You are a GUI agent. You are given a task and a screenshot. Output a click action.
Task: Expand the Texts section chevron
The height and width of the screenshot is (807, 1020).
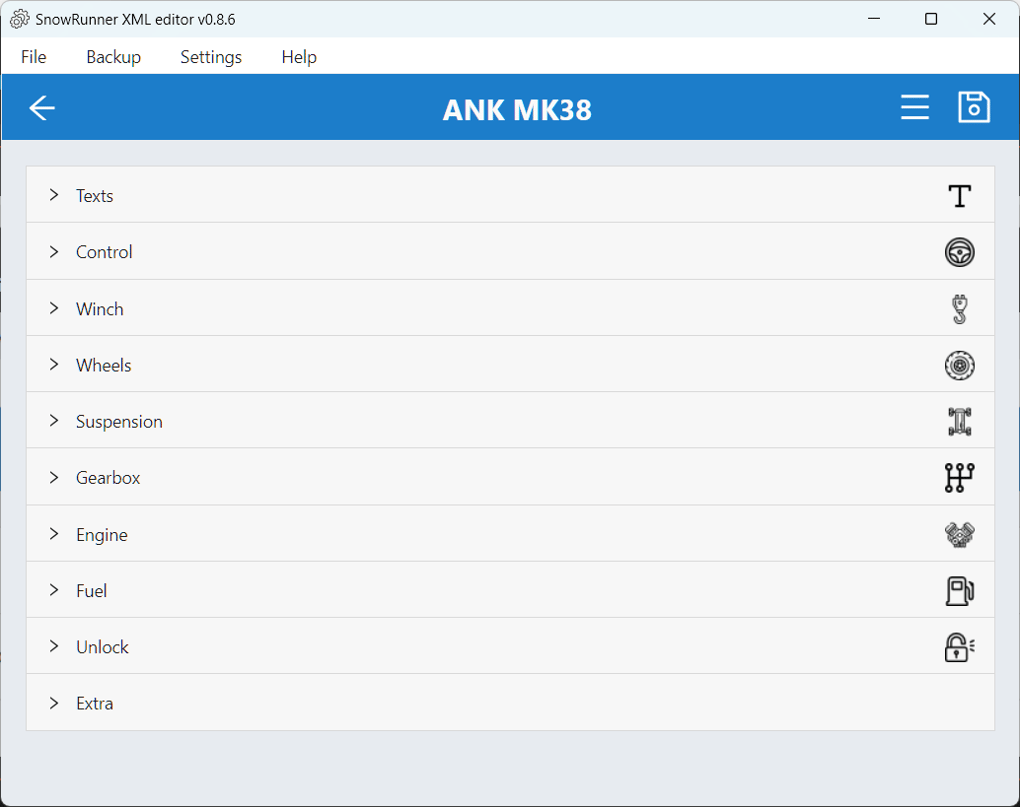pos(54,195)
